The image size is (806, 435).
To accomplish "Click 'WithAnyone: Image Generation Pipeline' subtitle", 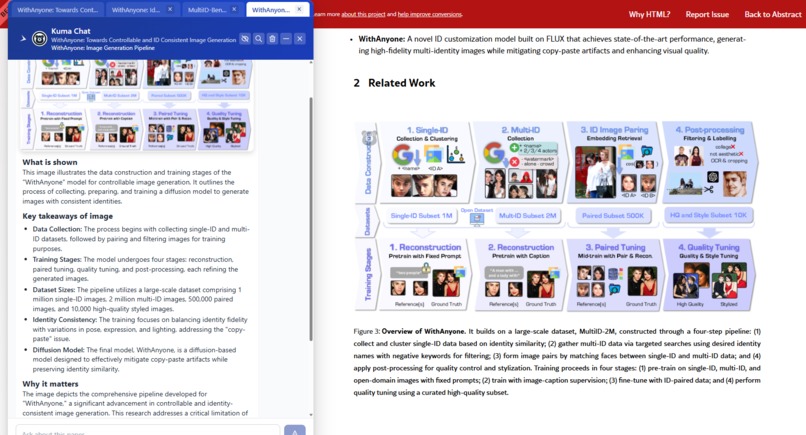I will click(103, 48).
